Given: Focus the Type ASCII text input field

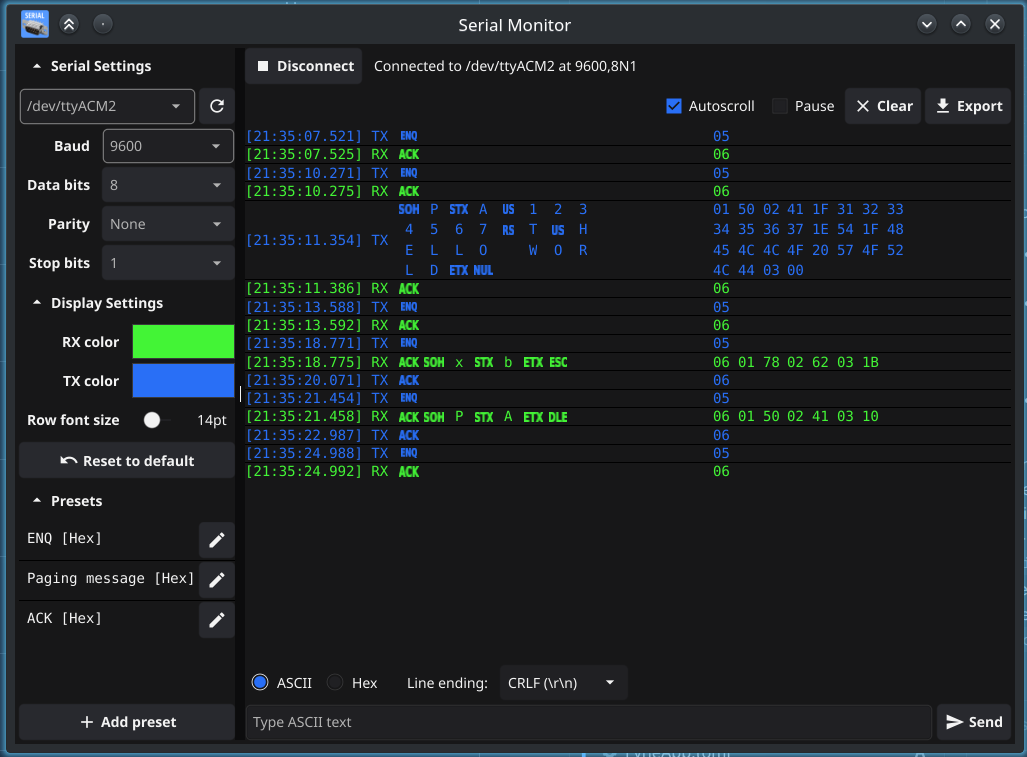Looking at the screenshot, I should coord(588,722).
